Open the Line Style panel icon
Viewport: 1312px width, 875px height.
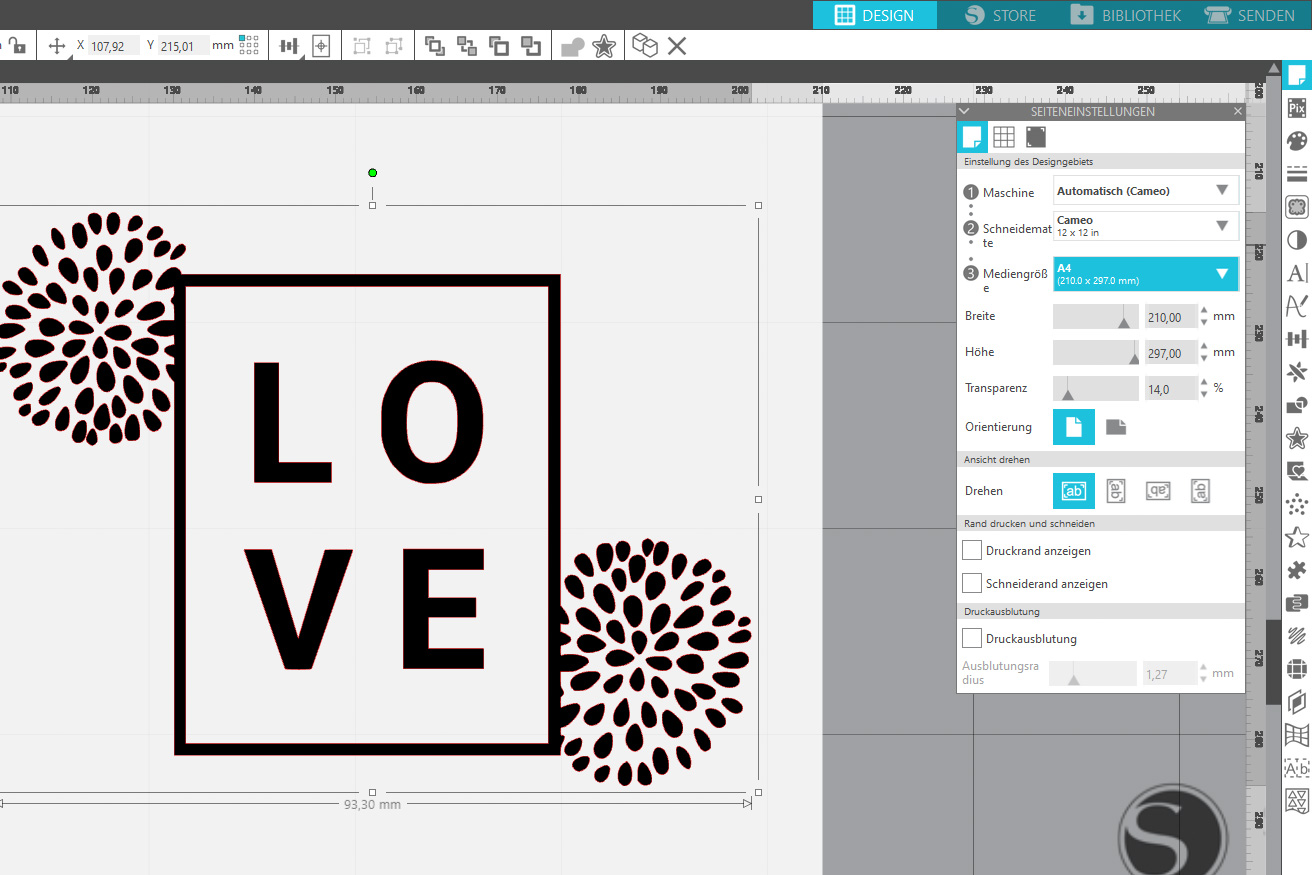click(1297, 174)
